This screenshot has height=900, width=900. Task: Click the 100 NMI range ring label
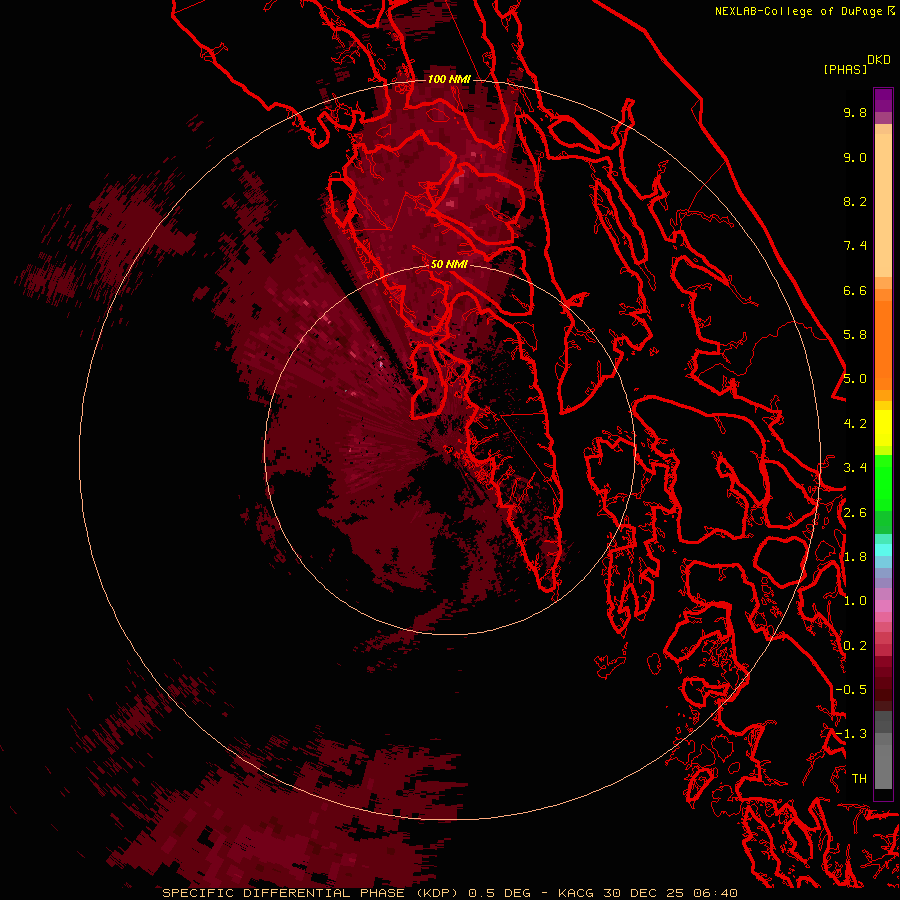(x=449, y=79)
